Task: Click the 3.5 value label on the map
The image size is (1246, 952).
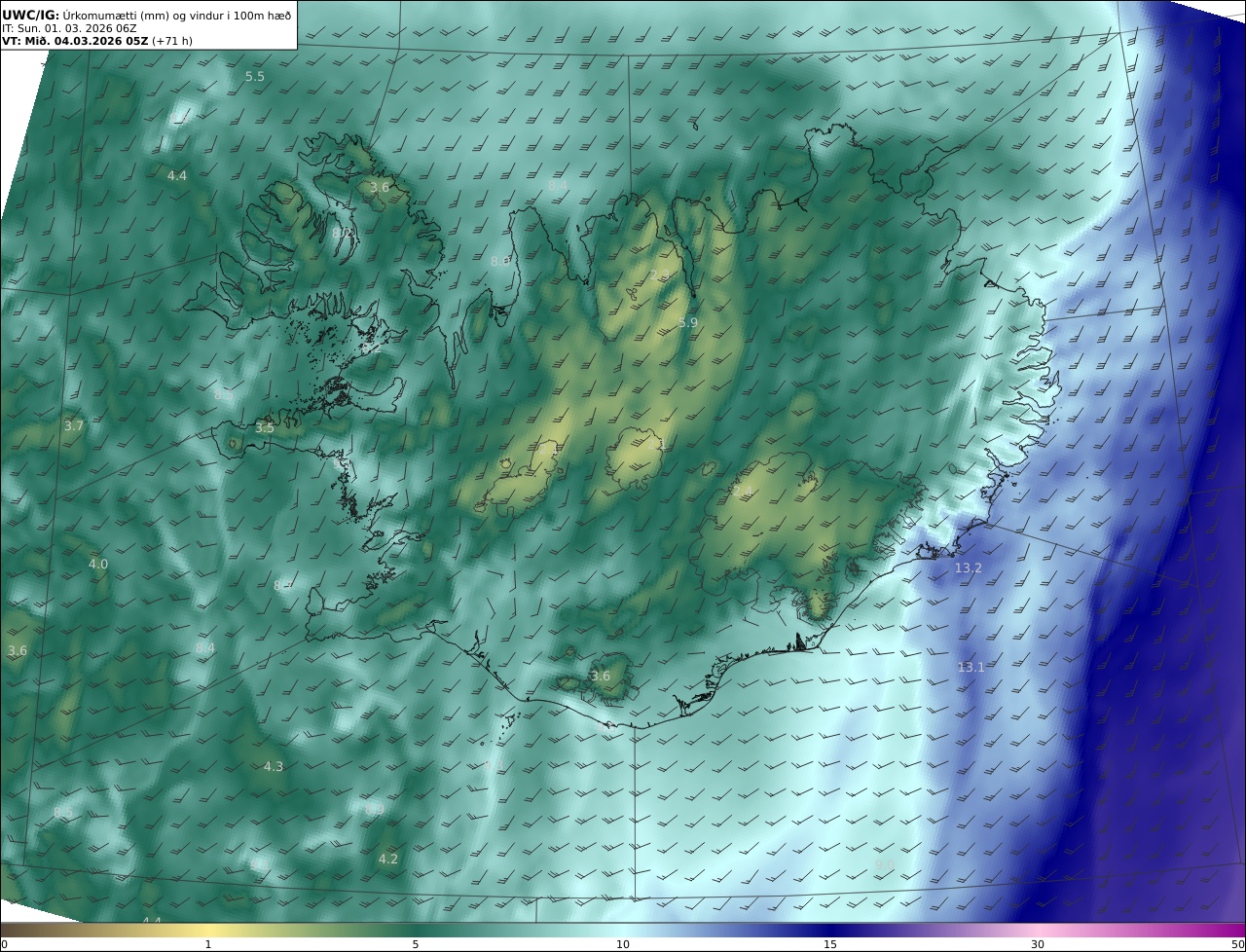Action: point(265,427)
